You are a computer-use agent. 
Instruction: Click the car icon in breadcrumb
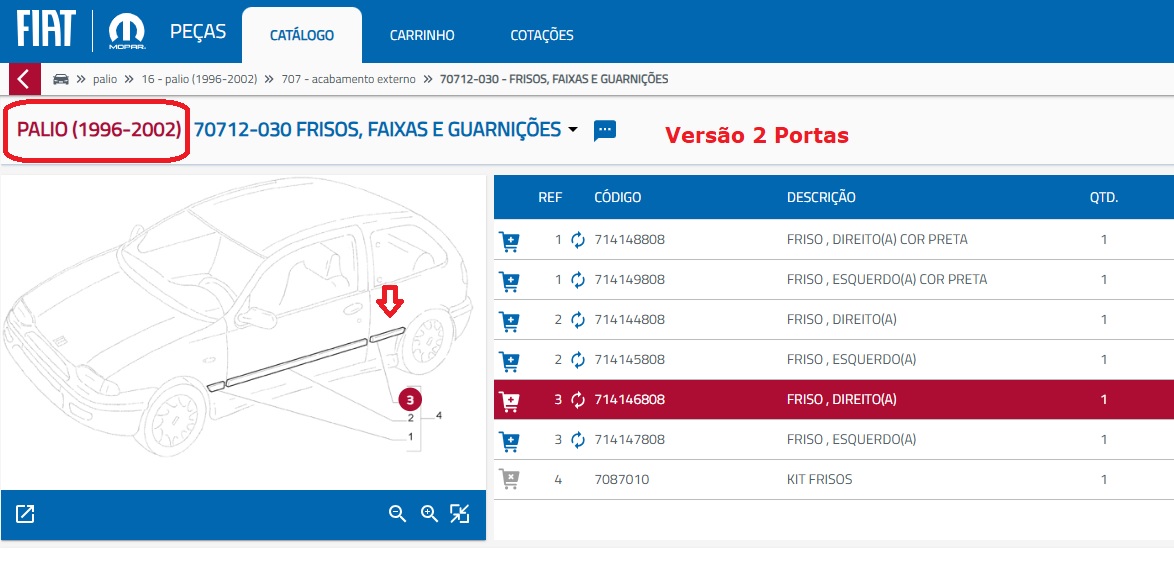[x=61, y=79]
